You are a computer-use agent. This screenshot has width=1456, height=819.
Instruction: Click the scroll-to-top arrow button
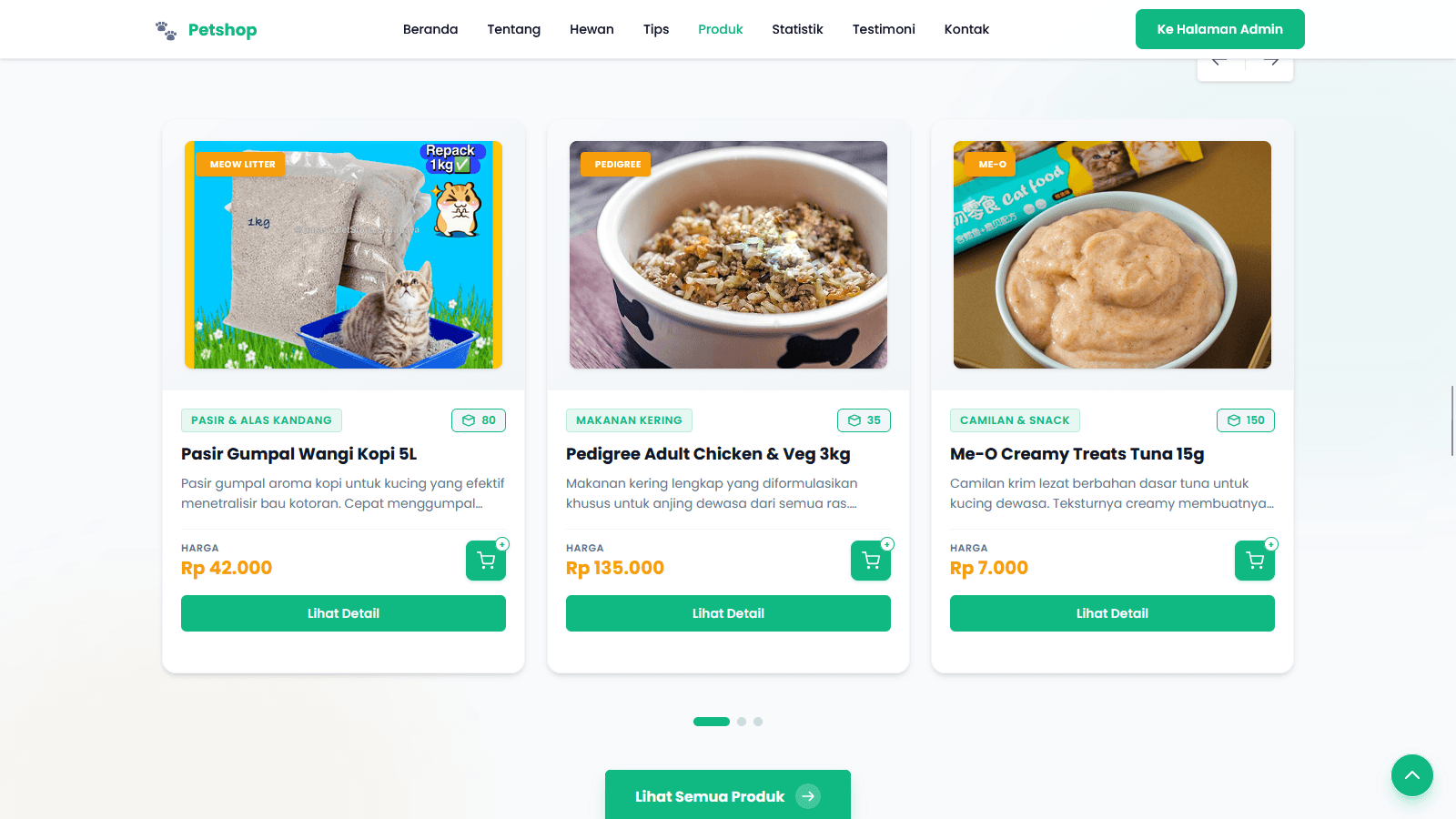coord(1412,775)
